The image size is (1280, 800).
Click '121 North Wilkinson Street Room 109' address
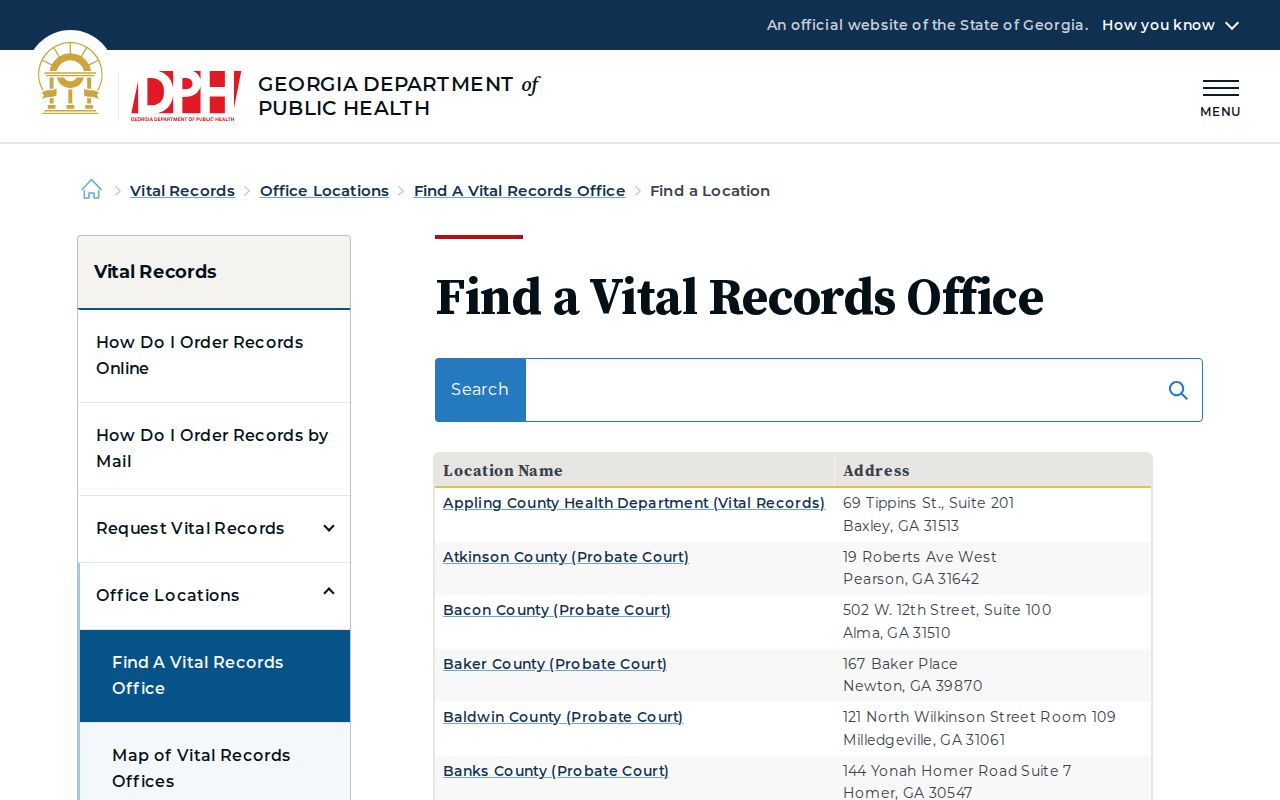coord(979,717)
